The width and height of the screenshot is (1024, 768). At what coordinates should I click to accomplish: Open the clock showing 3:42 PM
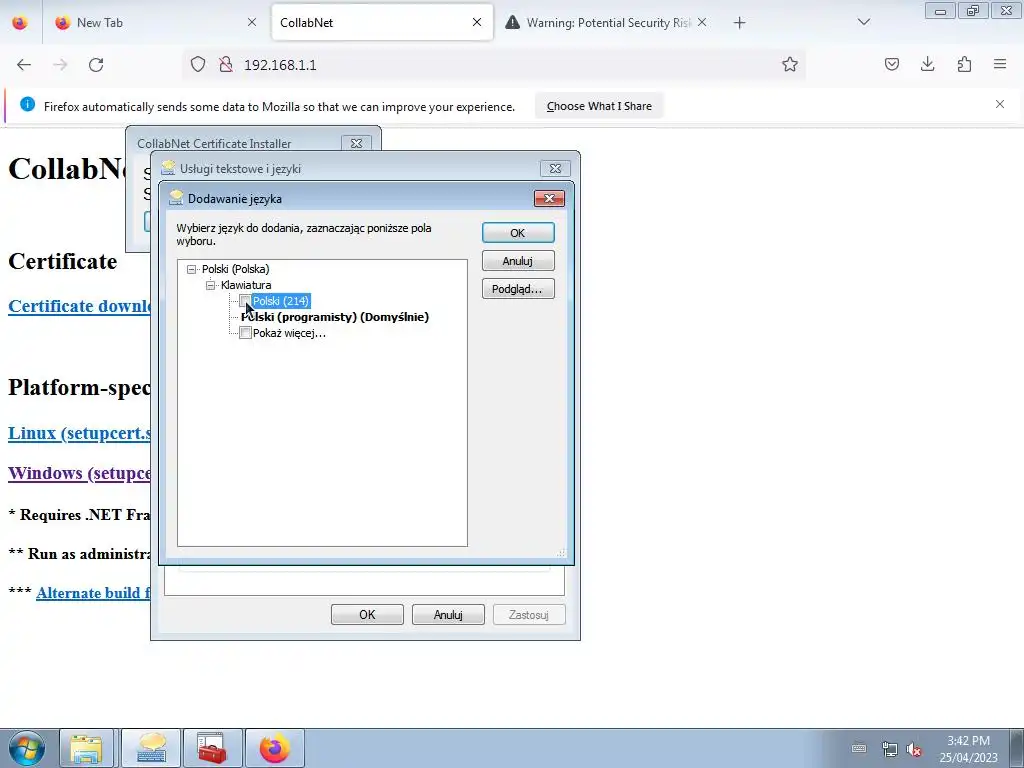click(x=968, y=748)
